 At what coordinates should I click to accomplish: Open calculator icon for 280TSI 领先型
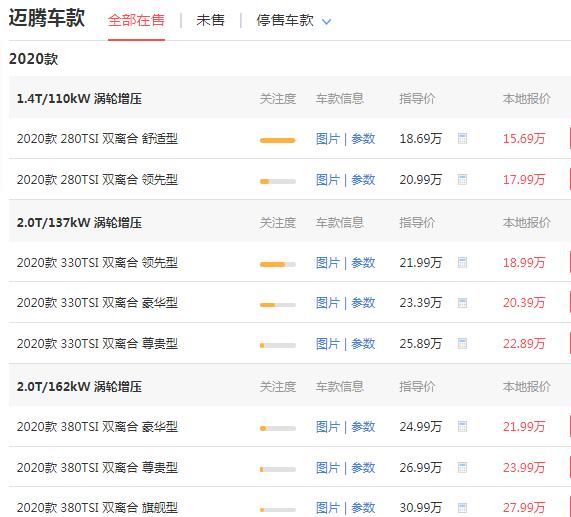tap(462, 179)
